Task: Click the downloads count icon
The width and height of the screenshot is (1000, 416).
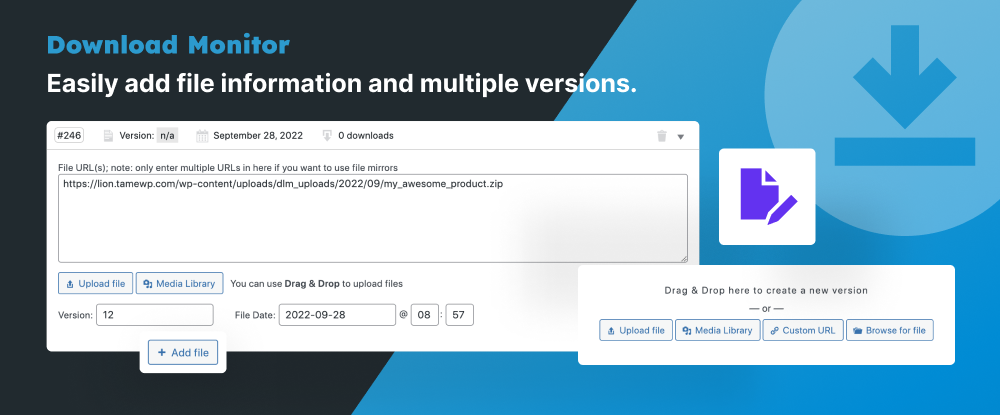Action: pos(326,136)
